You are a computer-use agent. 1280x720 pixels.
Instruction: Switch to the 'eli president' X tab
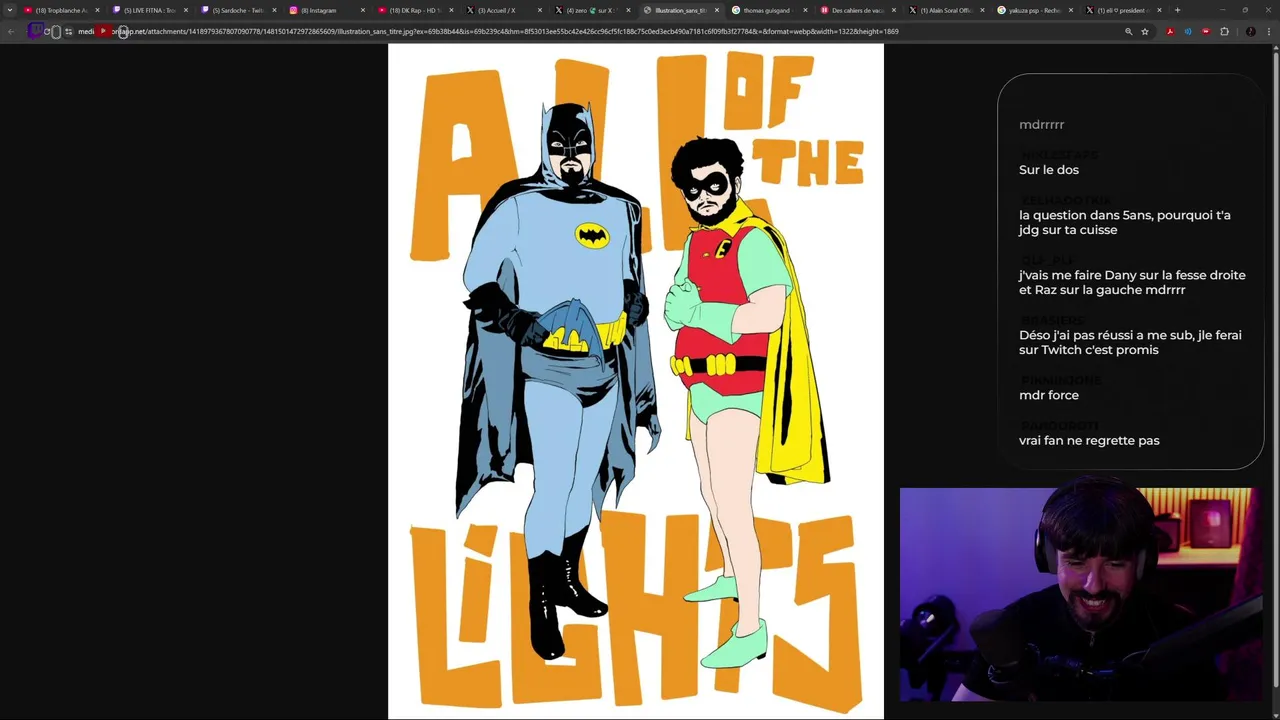coord(1122,10)
